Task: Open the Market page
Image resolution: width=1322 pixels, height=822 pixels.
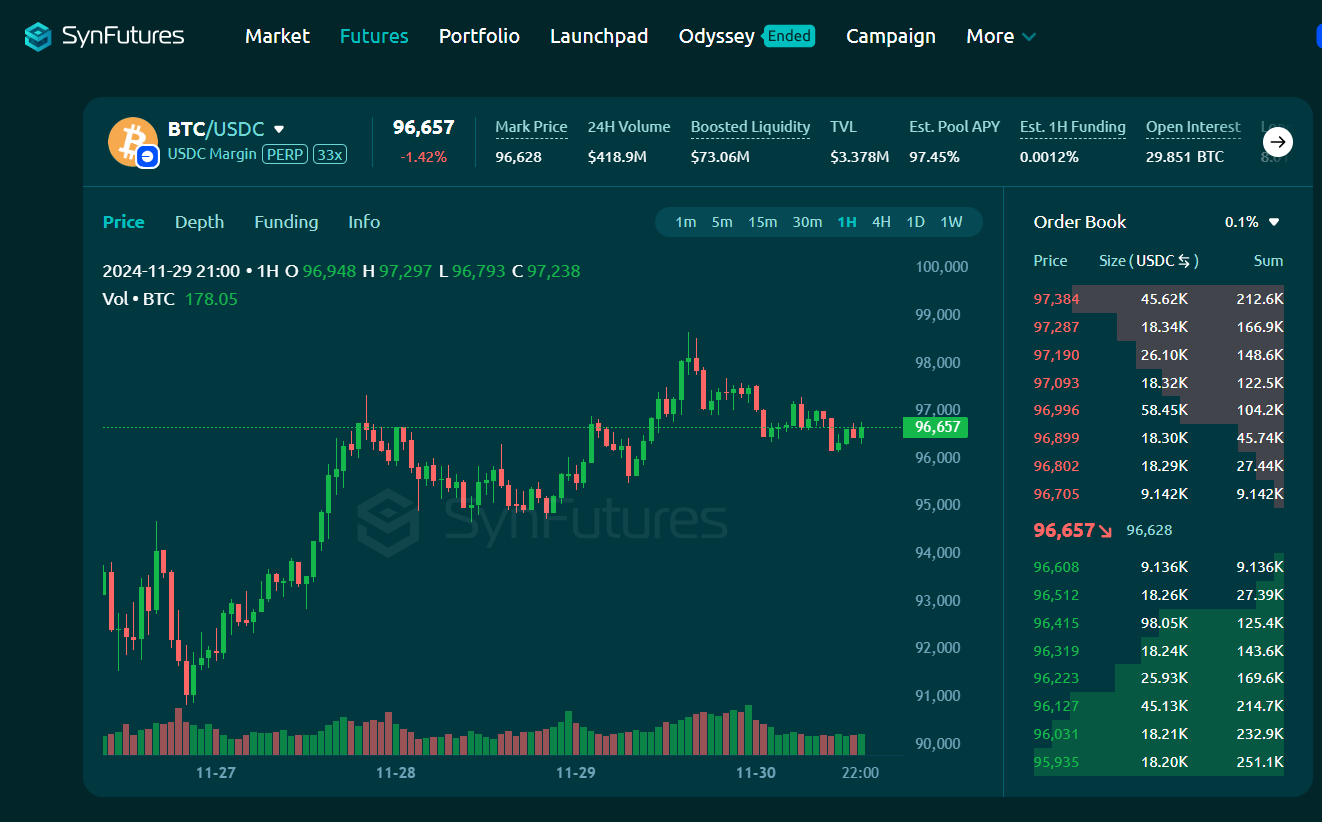Action: click(277, 36)
